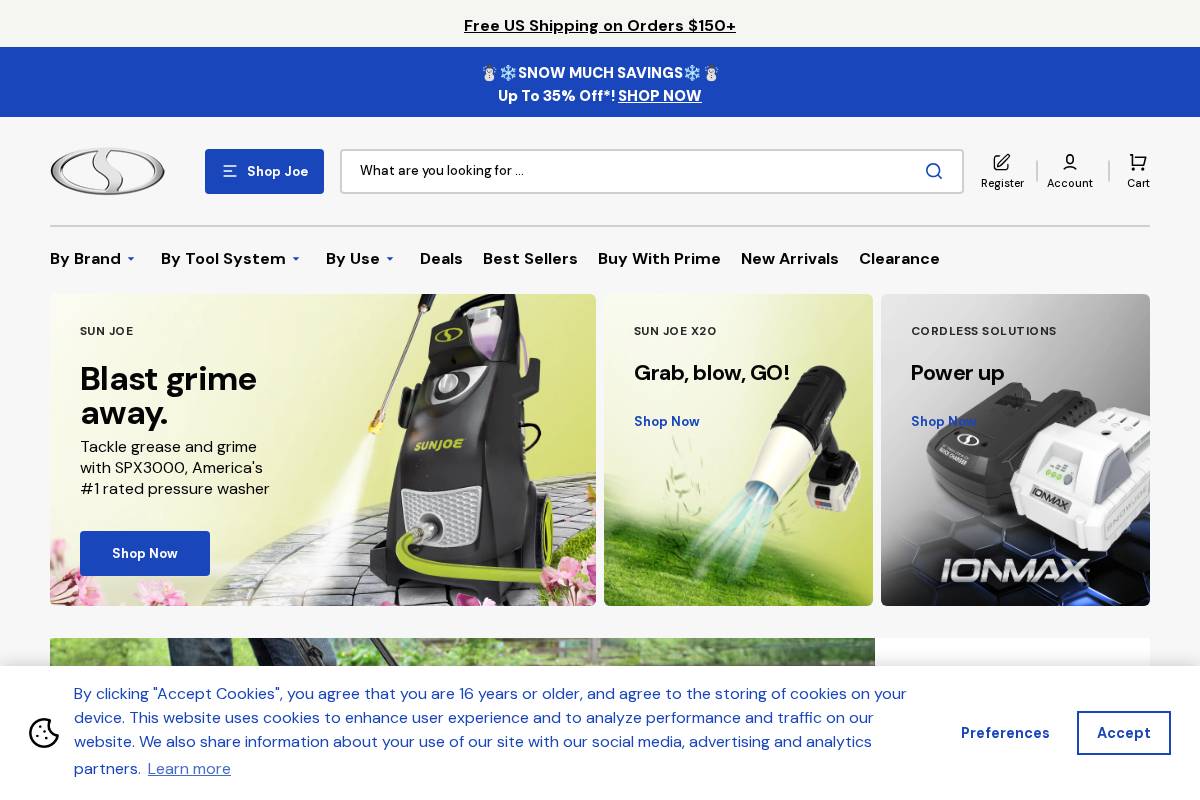Image resolution: width=1200 pixels, height=800 pixels.
Task: Click the cookie icon in the consent banner
Action: tap(44, 733)
